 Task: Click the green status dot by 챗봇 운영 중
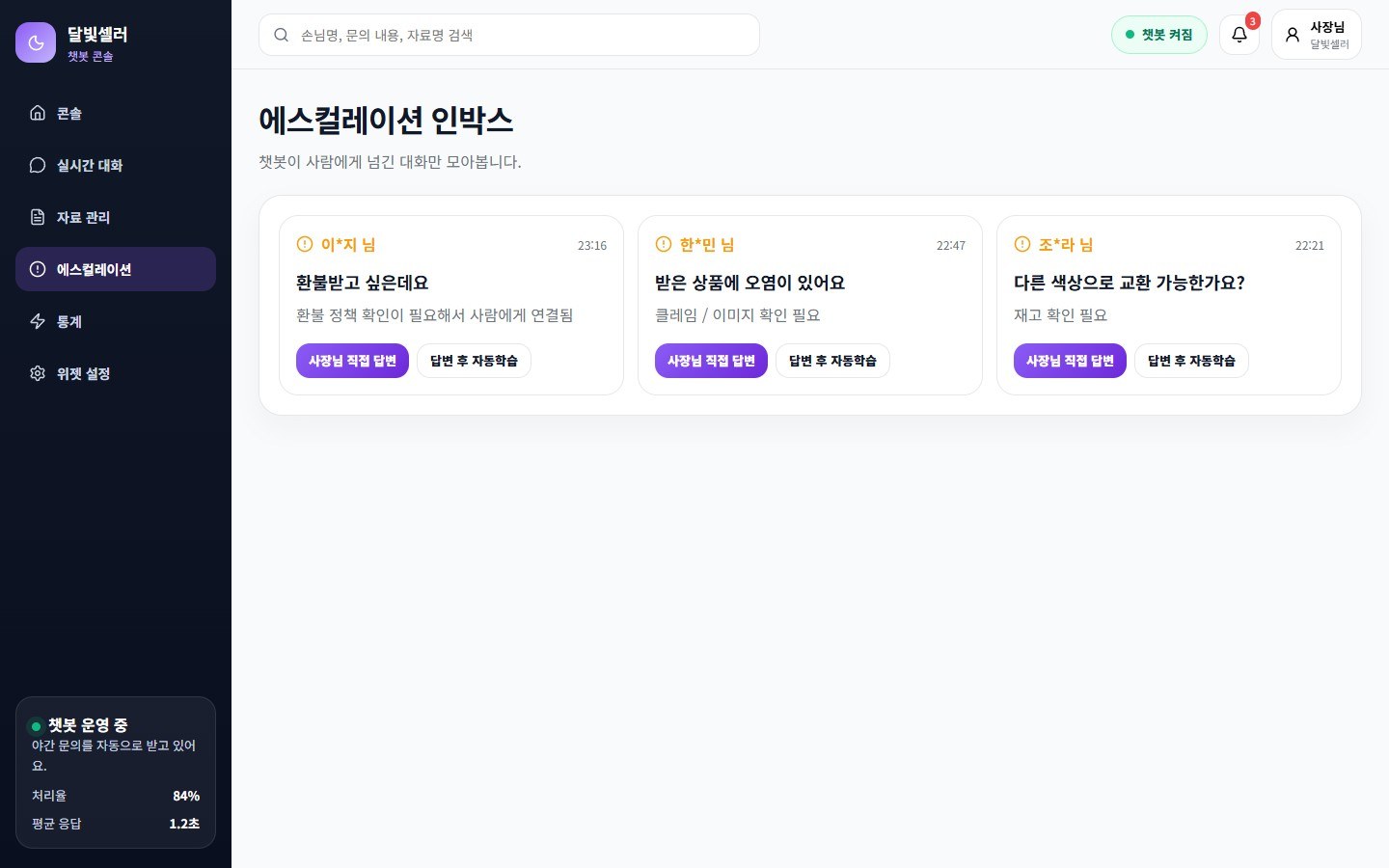37,726
